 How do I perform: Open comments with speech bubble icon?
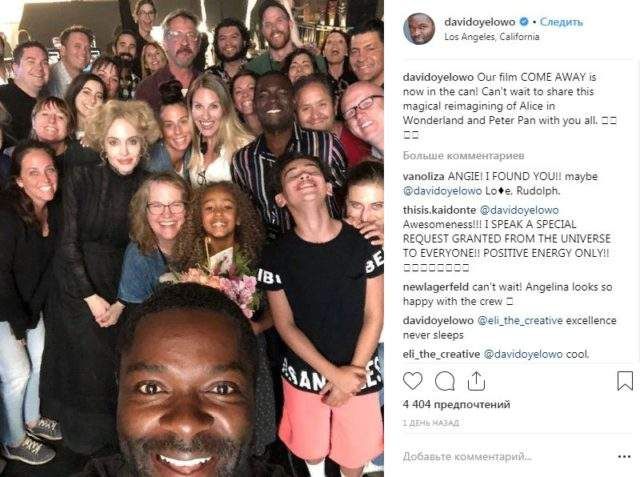444,381
